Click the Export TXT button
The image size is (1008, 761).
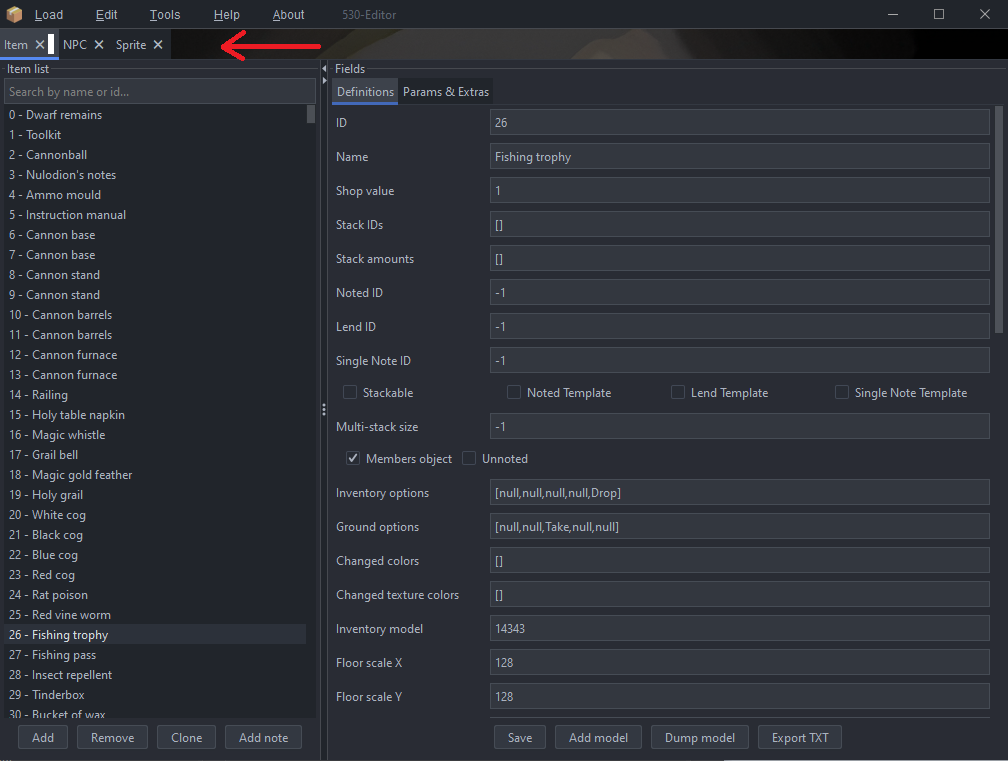pos(800,738)
